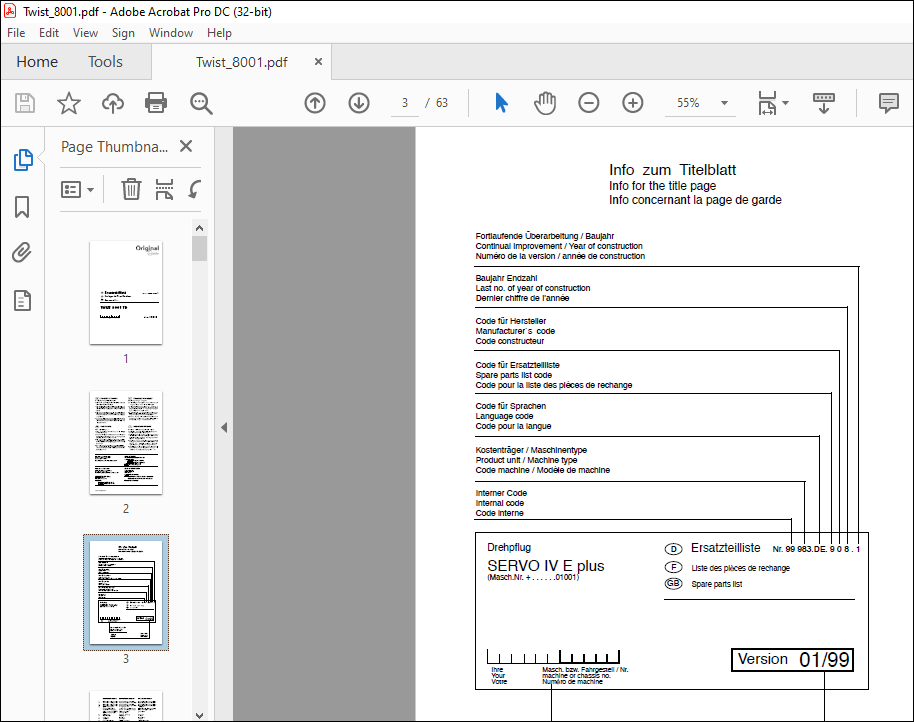Select page 1 thumbnail
914x722 pixels.
click(126, 293)
